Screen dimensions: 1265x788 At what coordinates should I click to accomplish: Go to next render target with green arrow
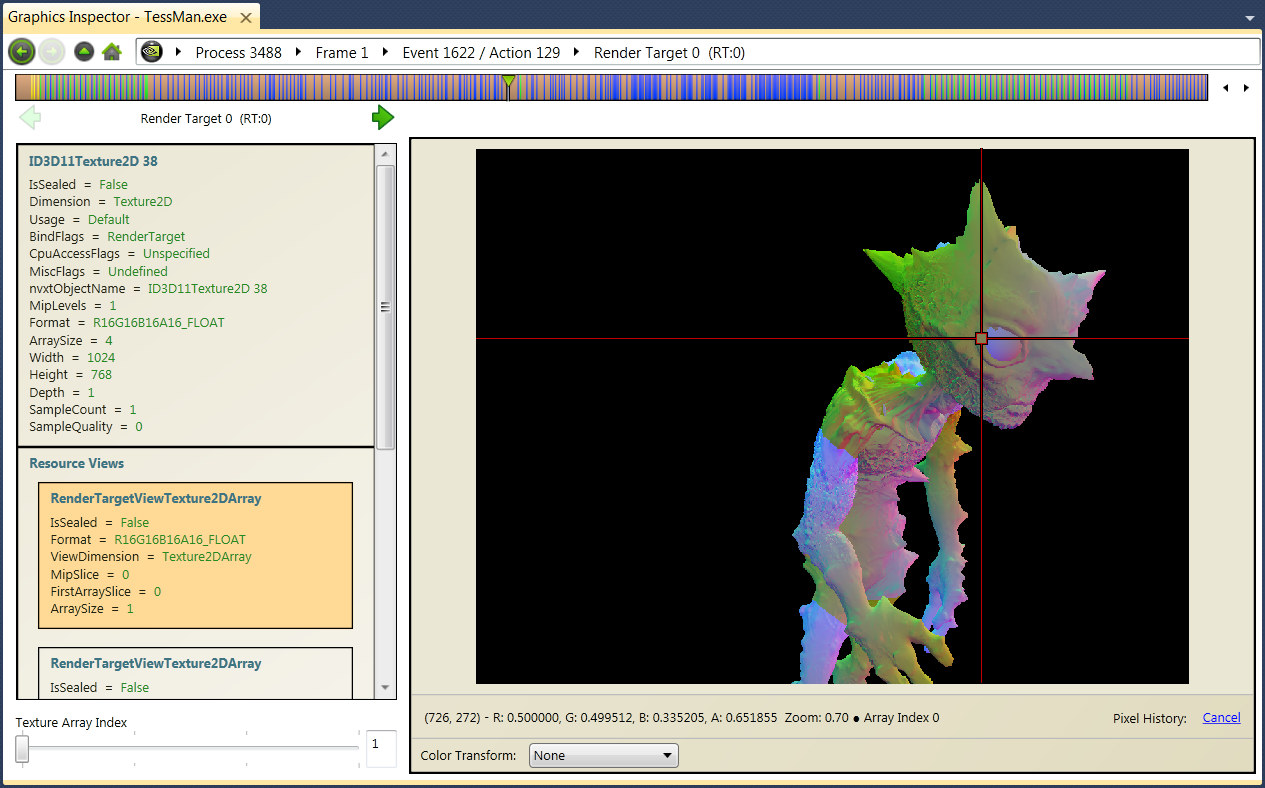coord(382,118)
